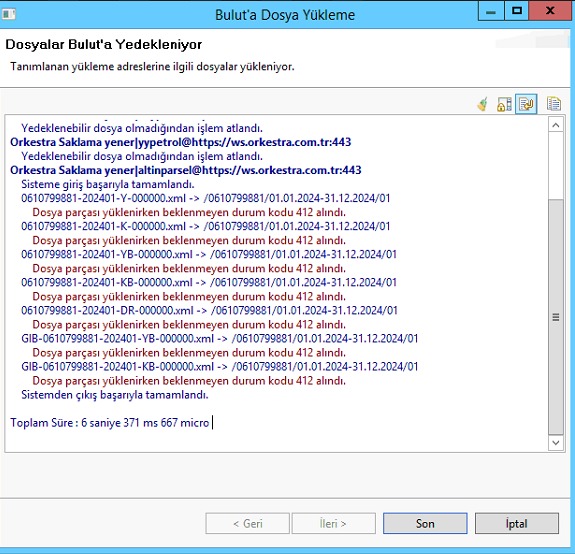The width and height of the screenshot is (575, 554).
Task: Click the yypetrol Orkestra Saklama header line
Action: [x=180, y=142]
